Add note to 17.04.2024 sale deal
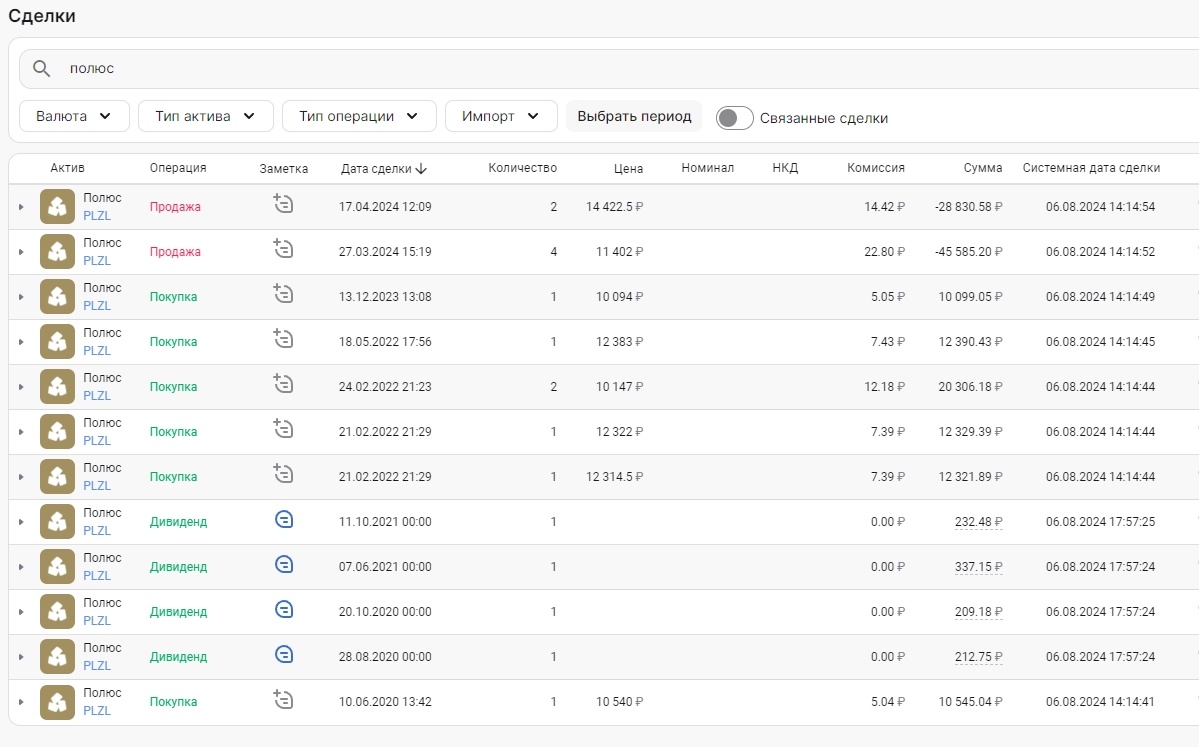The height and width of the screenshot is (747, 1199). pos(283,203)
